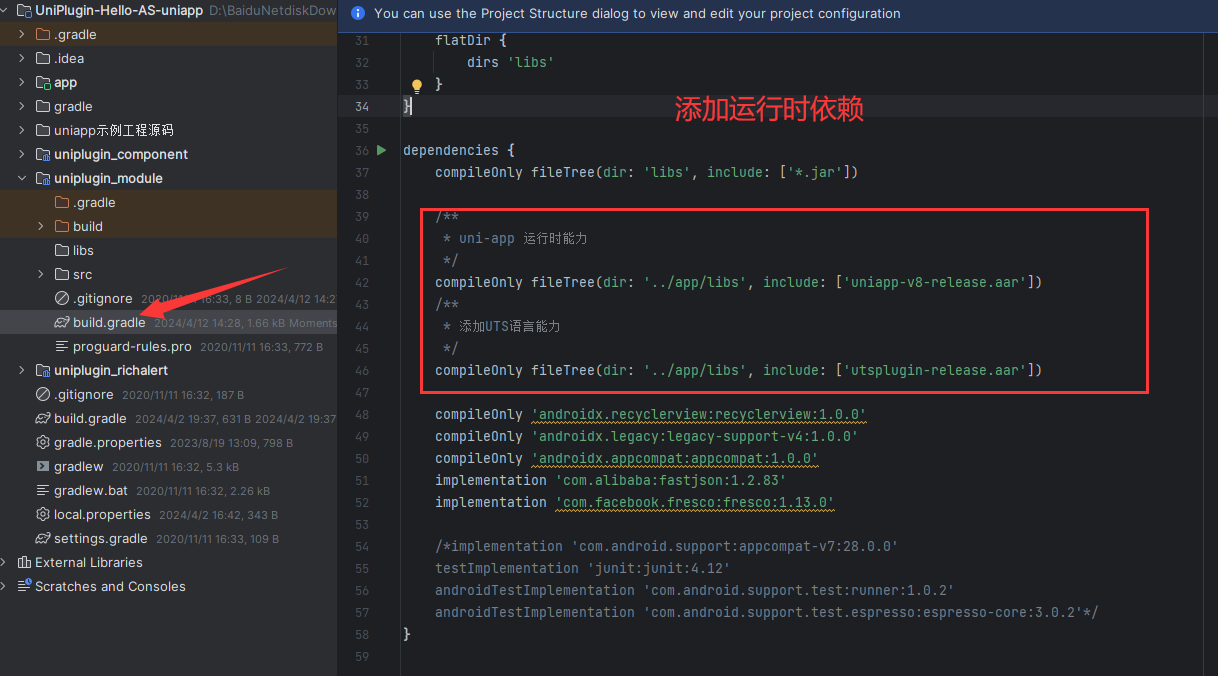
Task: Click the local.properties gear icon
Action: (x=43, y=514)
